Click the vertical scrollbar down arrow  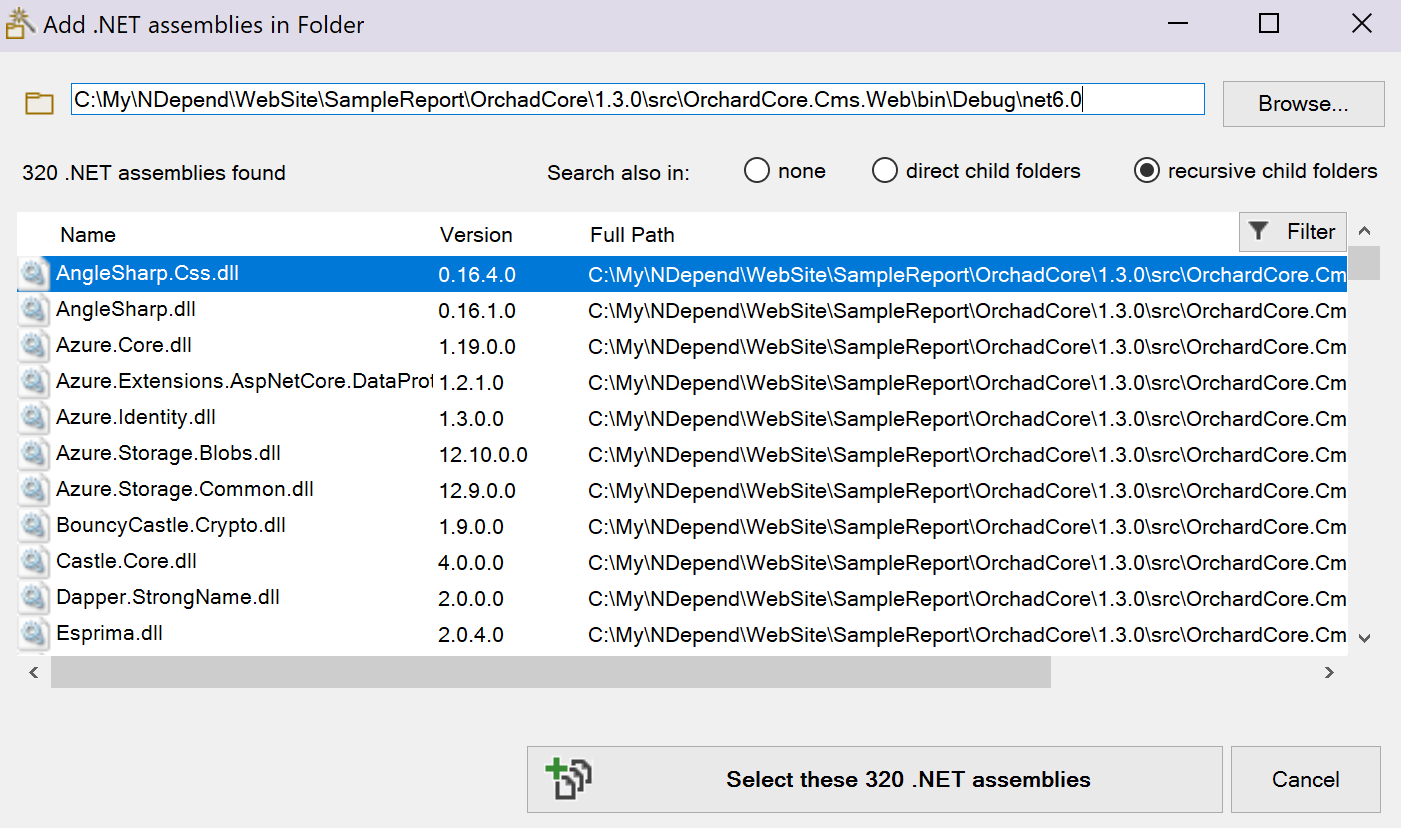coord(1365,637)
